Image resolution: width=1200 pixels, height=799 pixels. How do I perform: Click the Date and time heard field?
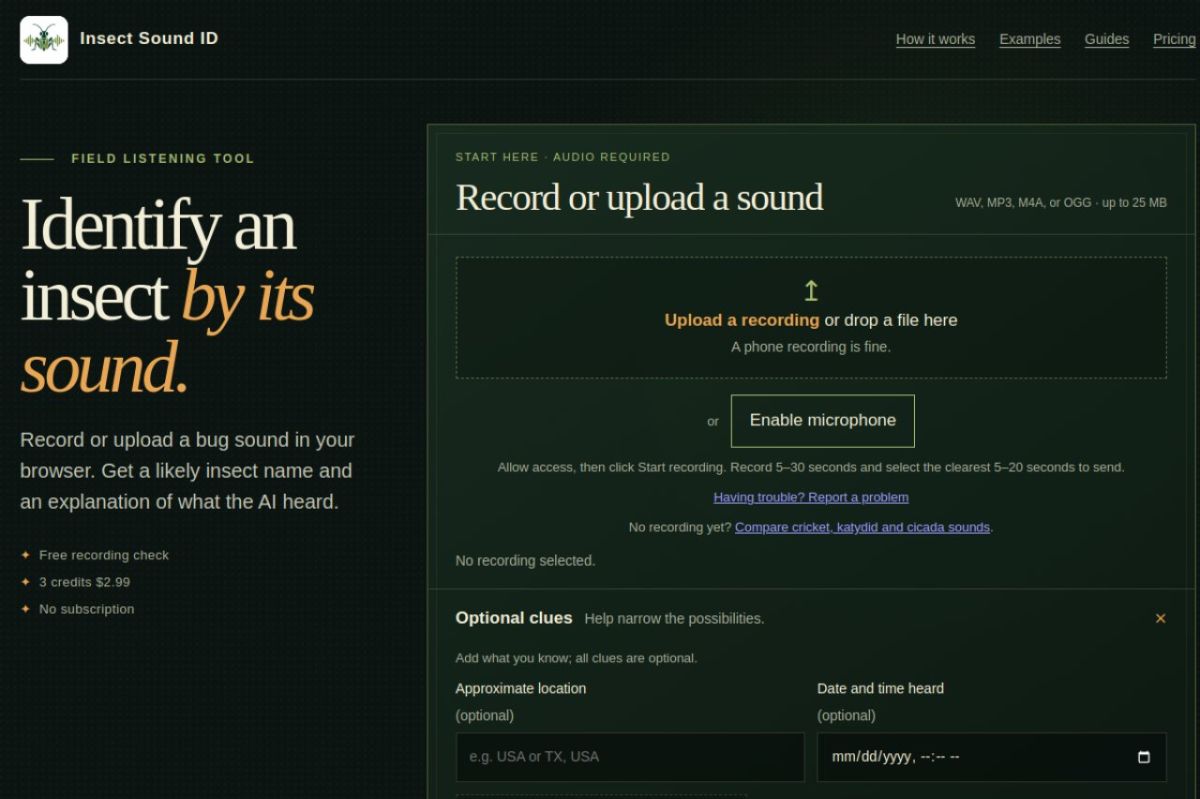tap(992, 757)
